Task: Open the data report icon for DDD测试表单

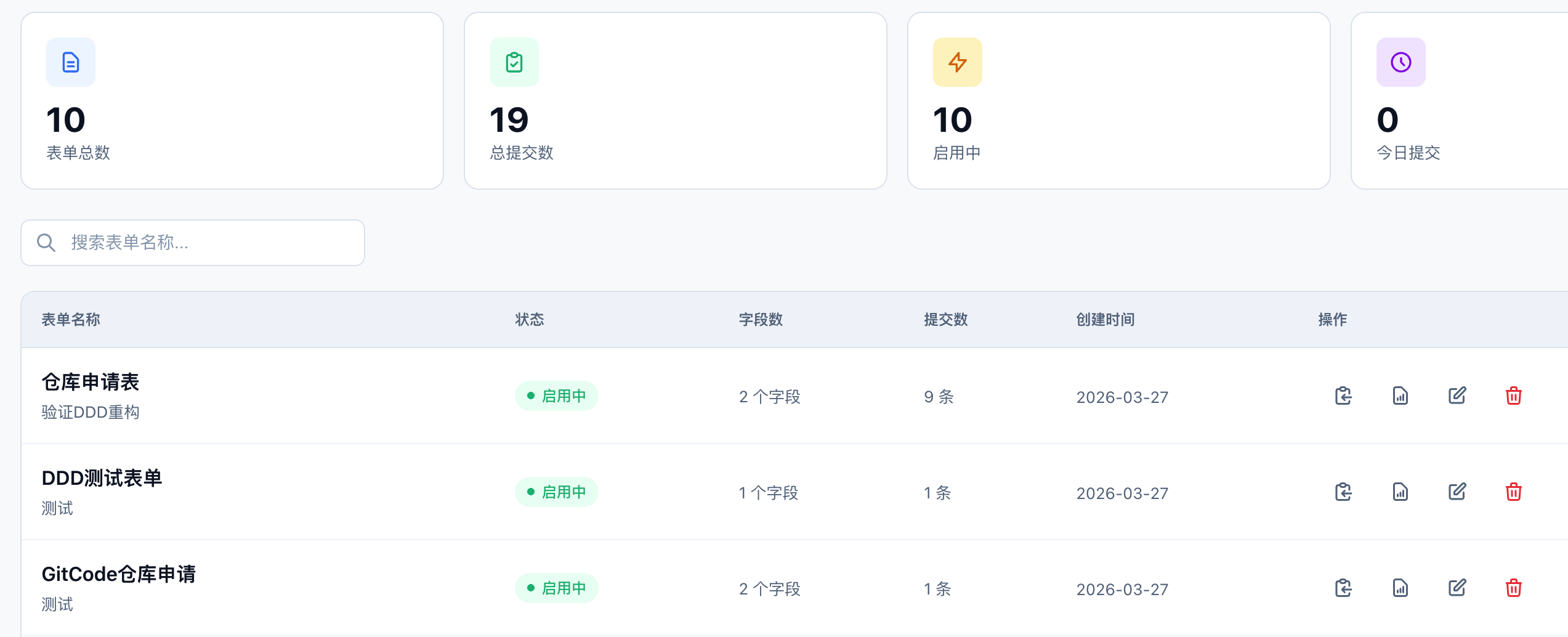Action: click(1400, 492)
